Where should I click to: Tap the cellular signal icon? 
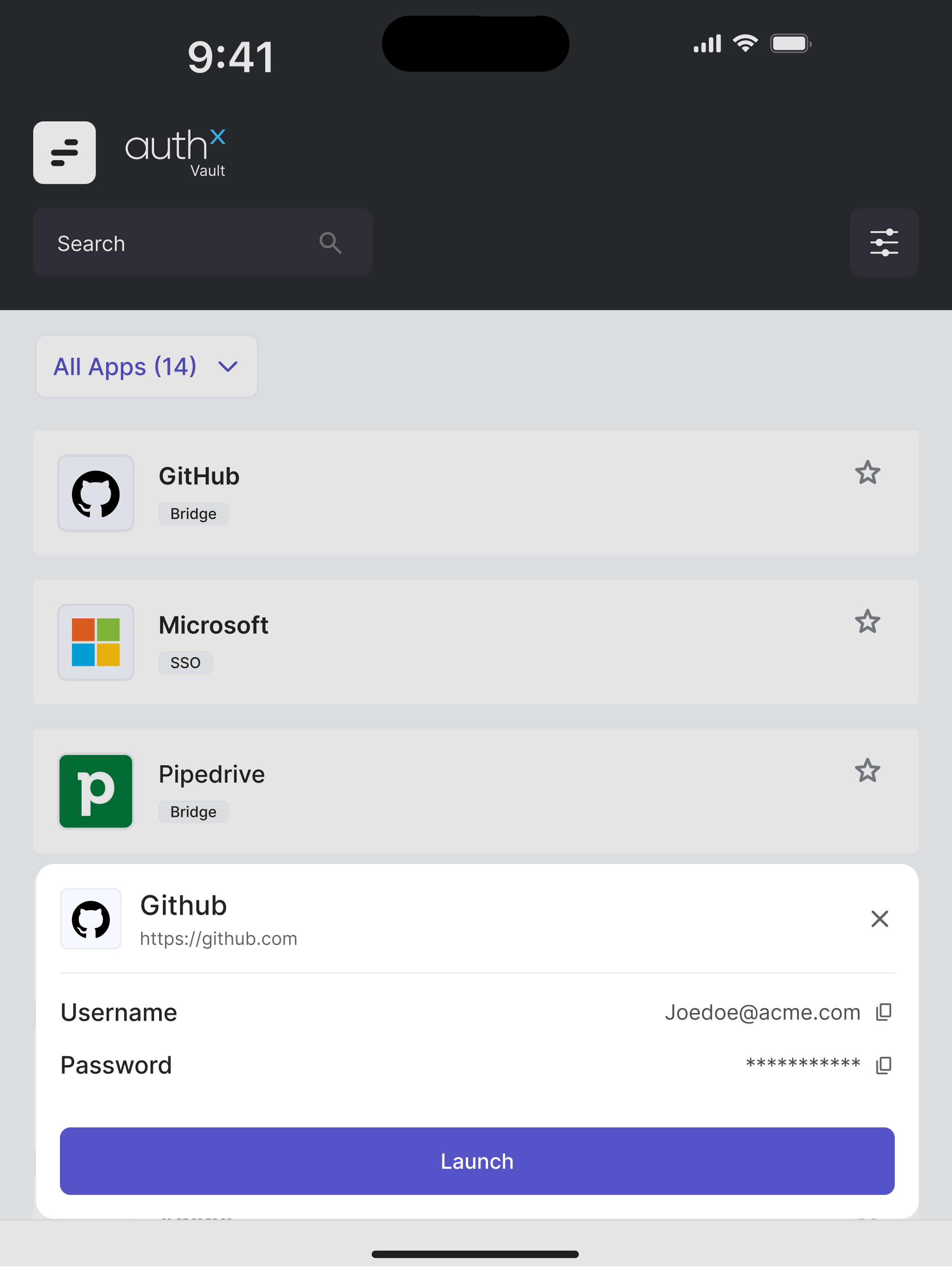point(707,44)
